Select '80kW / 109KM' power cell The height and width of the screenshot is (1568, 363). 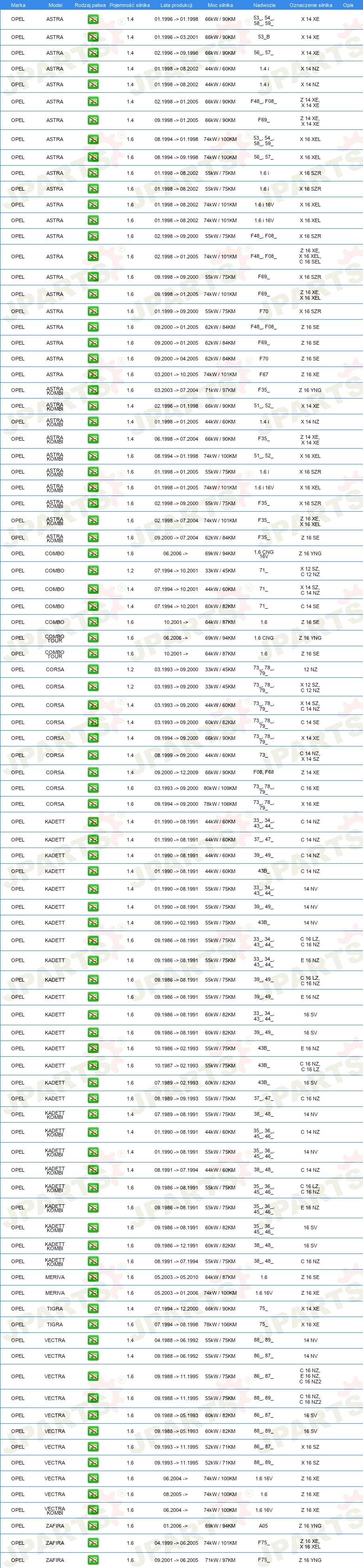(220, 788)
